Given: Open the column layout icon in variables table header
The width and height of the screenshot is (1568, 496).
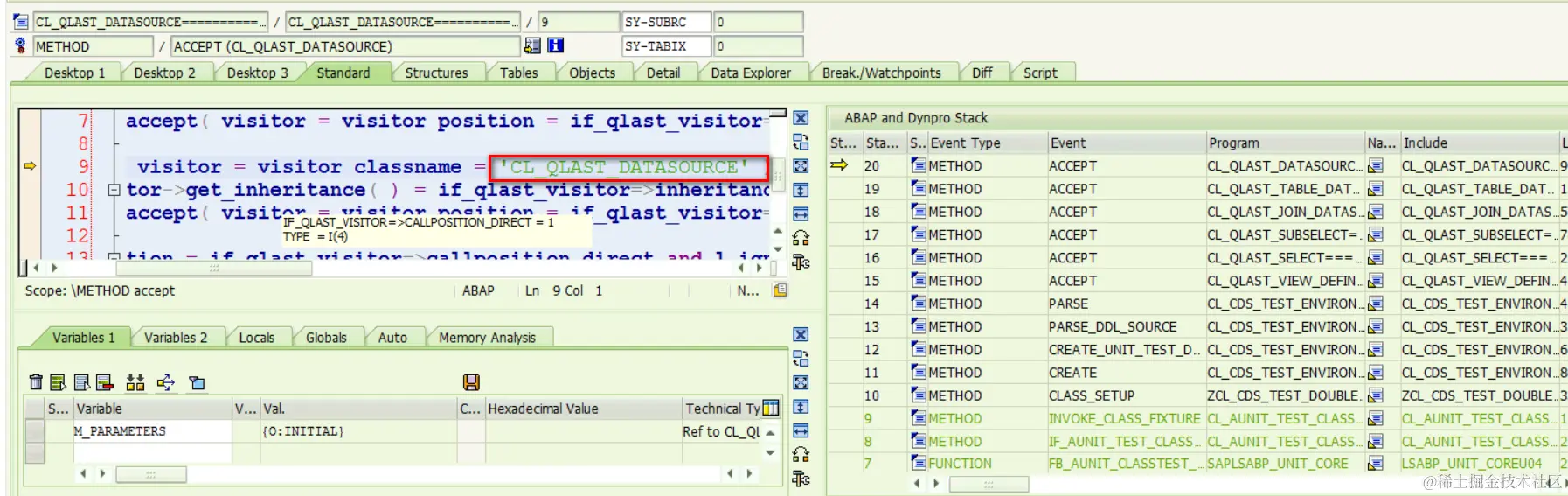Looking at the screenshot, I should tap(771, 408).
